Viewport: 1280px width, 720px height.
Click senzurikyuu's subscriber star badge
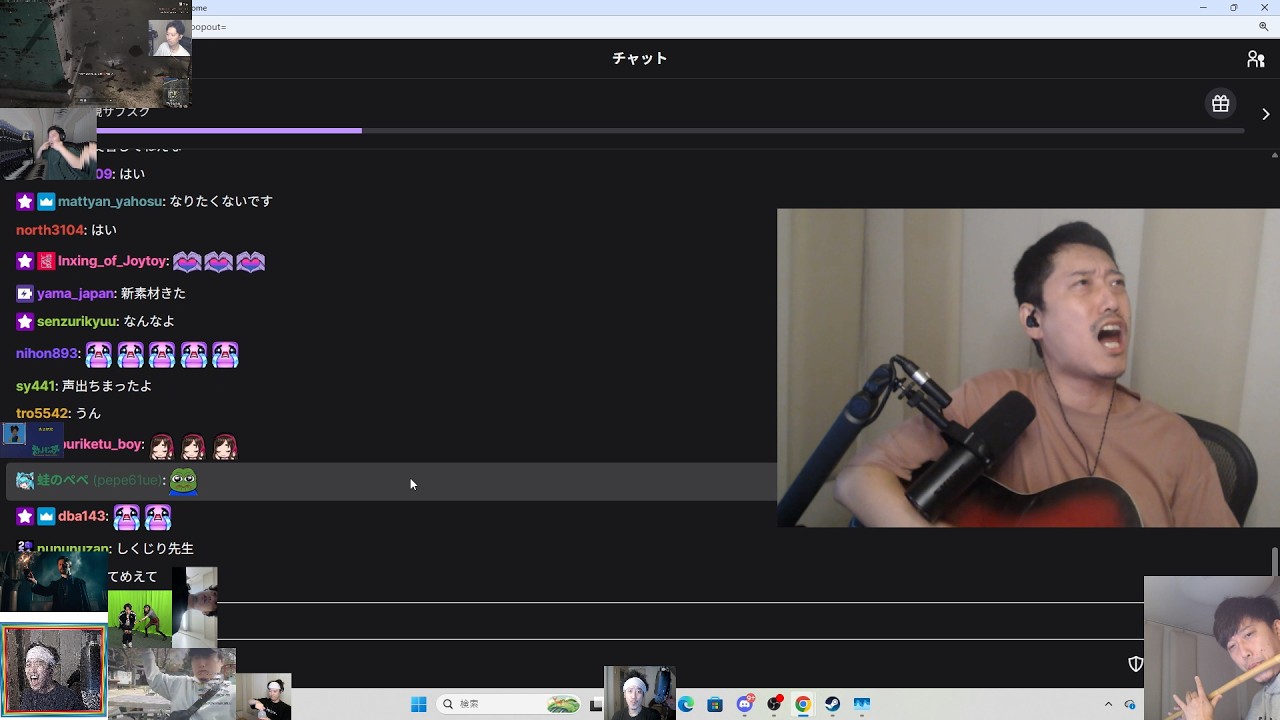[x=25, y=322]
